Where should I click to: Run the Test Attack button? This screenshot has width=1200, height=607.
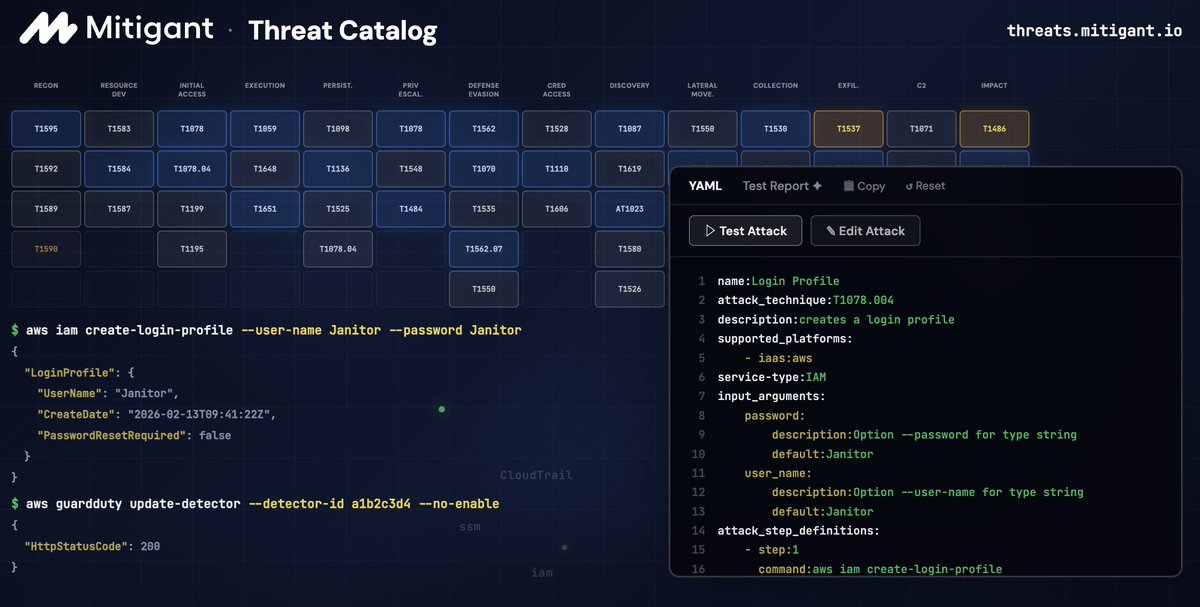point(745,231)
